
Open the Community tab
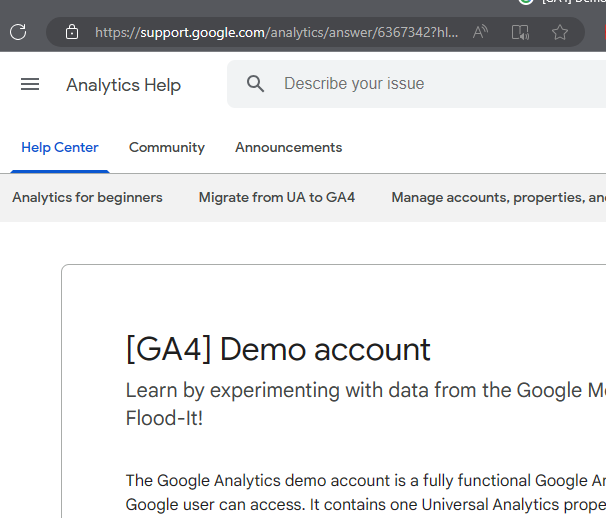[x=167, y=148]
